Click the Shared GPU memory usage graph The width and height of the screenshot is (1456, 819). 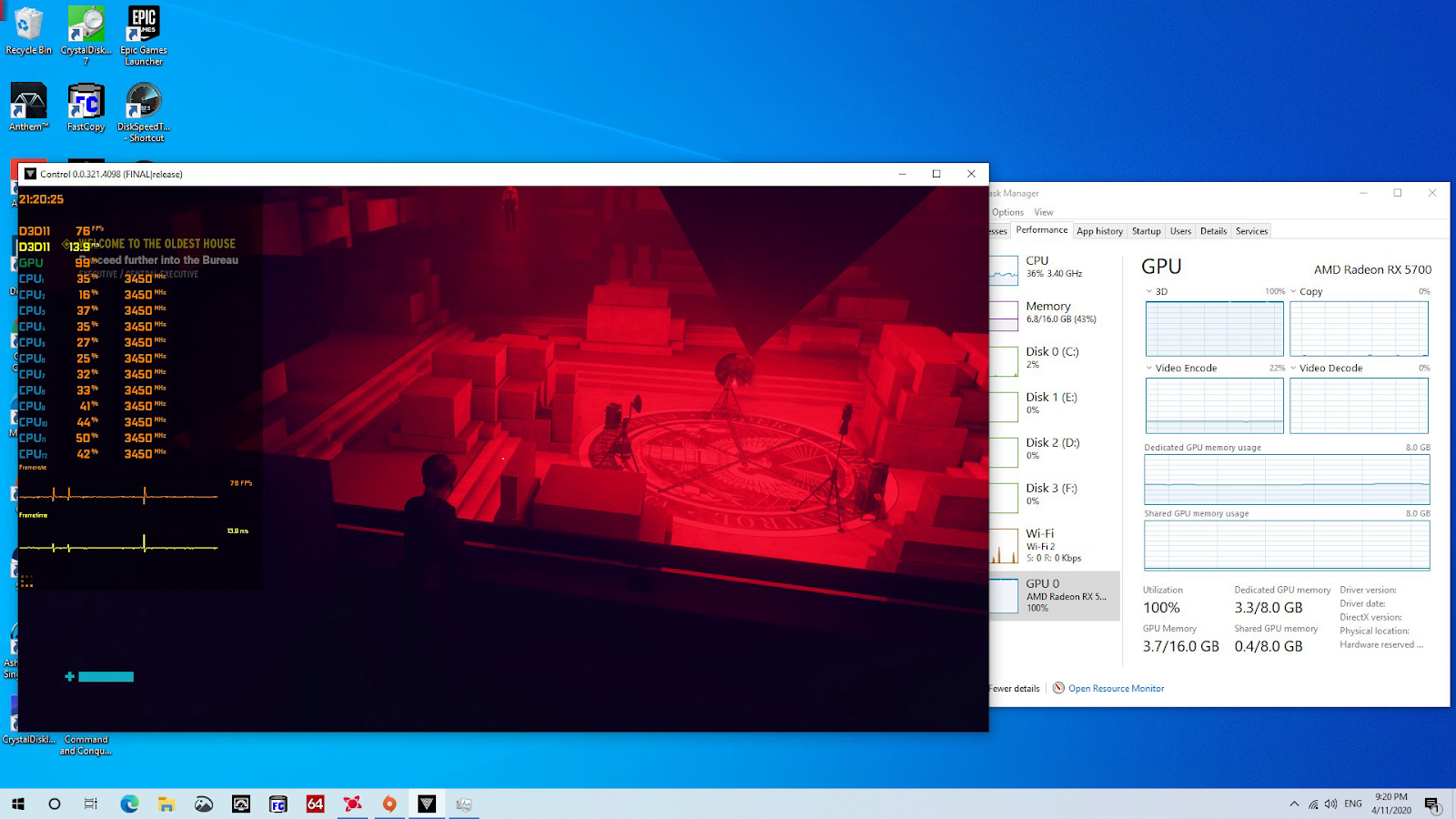pyautogui.click(x=1287, y=546)
